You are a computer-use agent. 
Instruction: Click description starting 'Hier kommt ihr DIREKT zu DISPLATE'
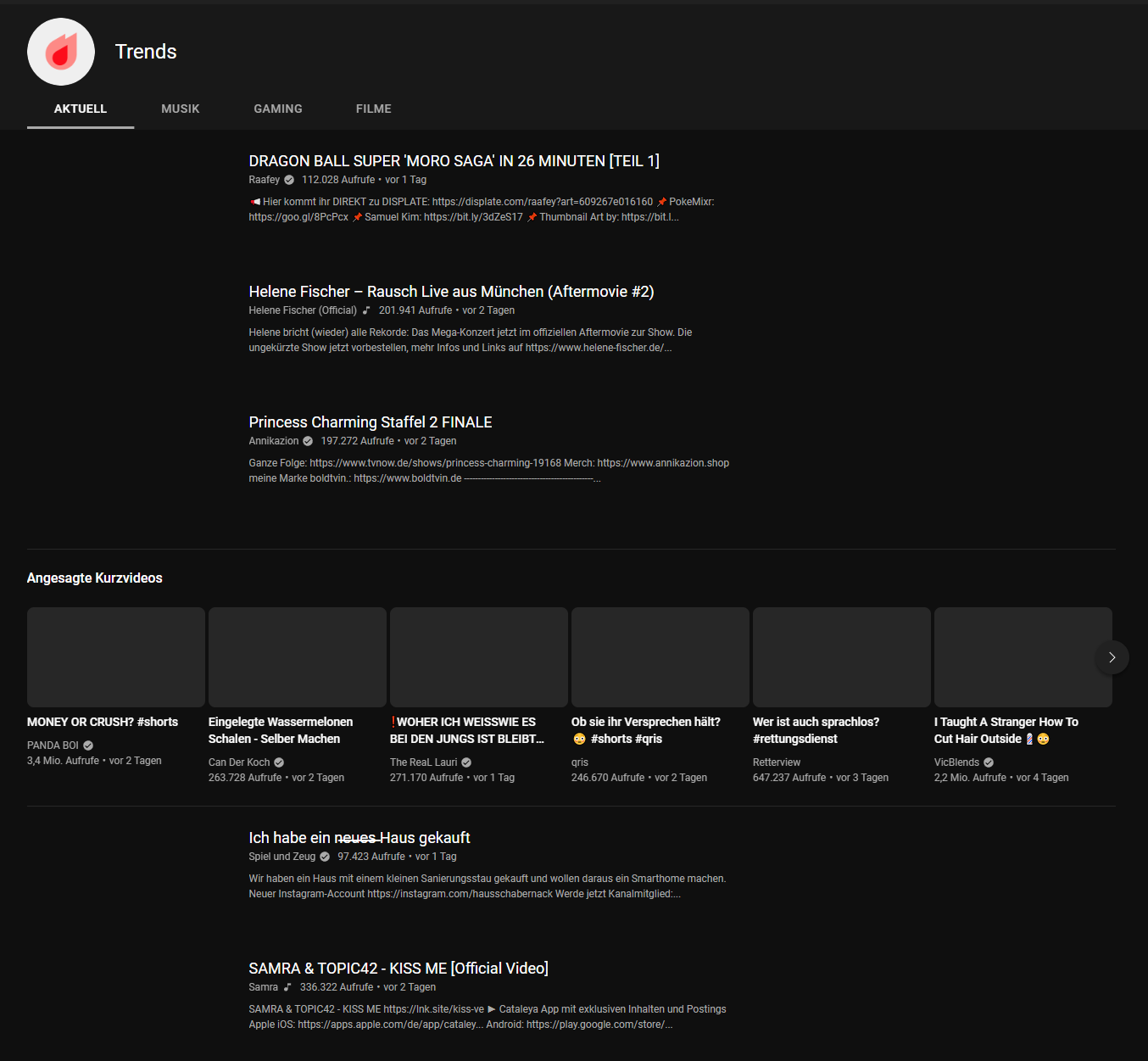point(482,209)
